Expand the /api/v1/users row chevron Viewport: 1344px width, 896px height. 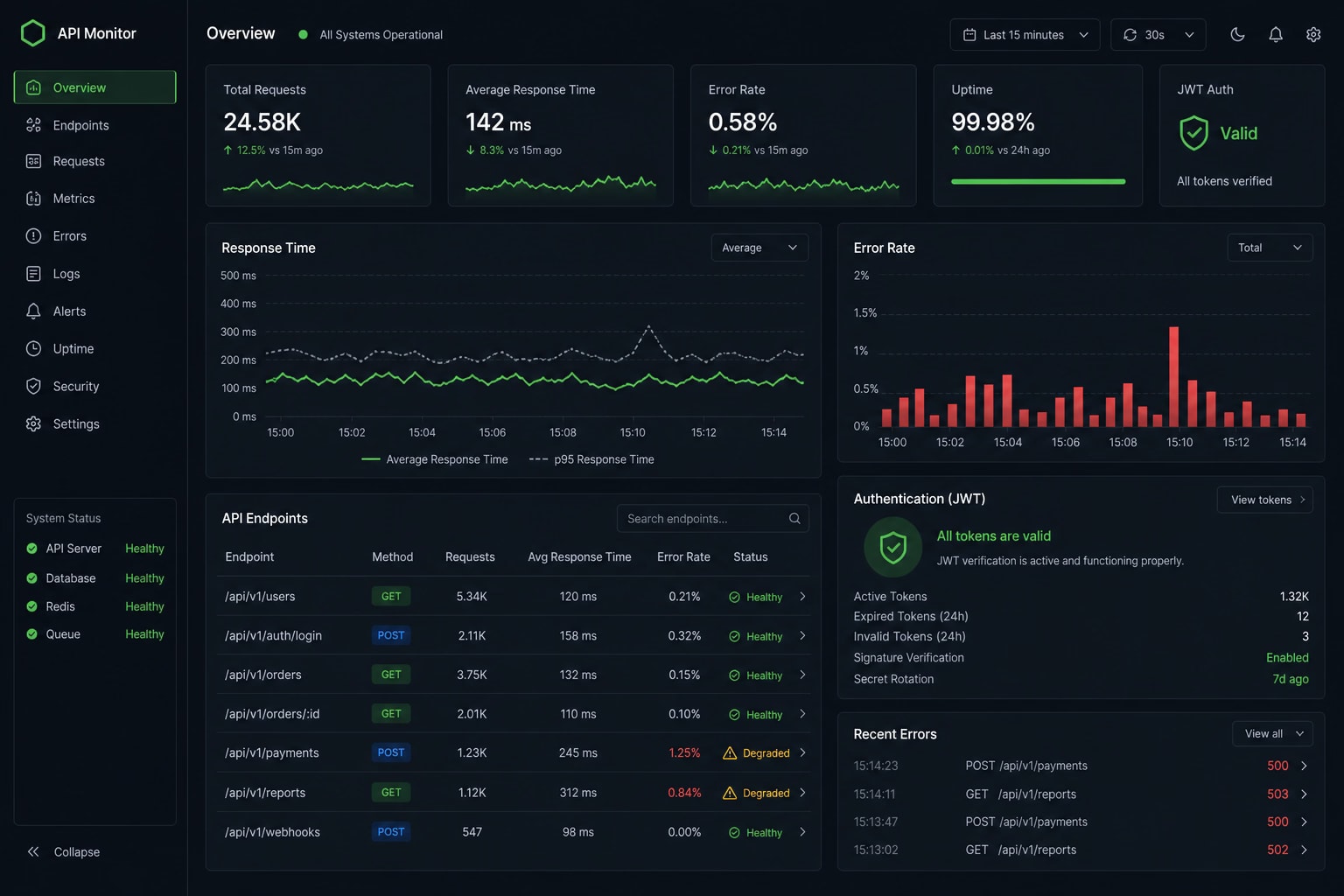coord(802,597)
